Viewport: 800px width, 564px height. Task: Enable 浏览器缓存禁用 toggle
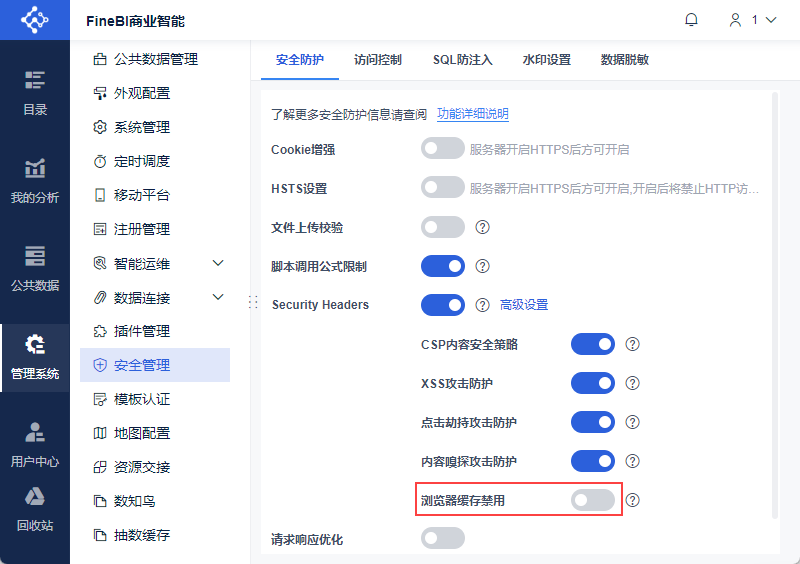(592, 500)
